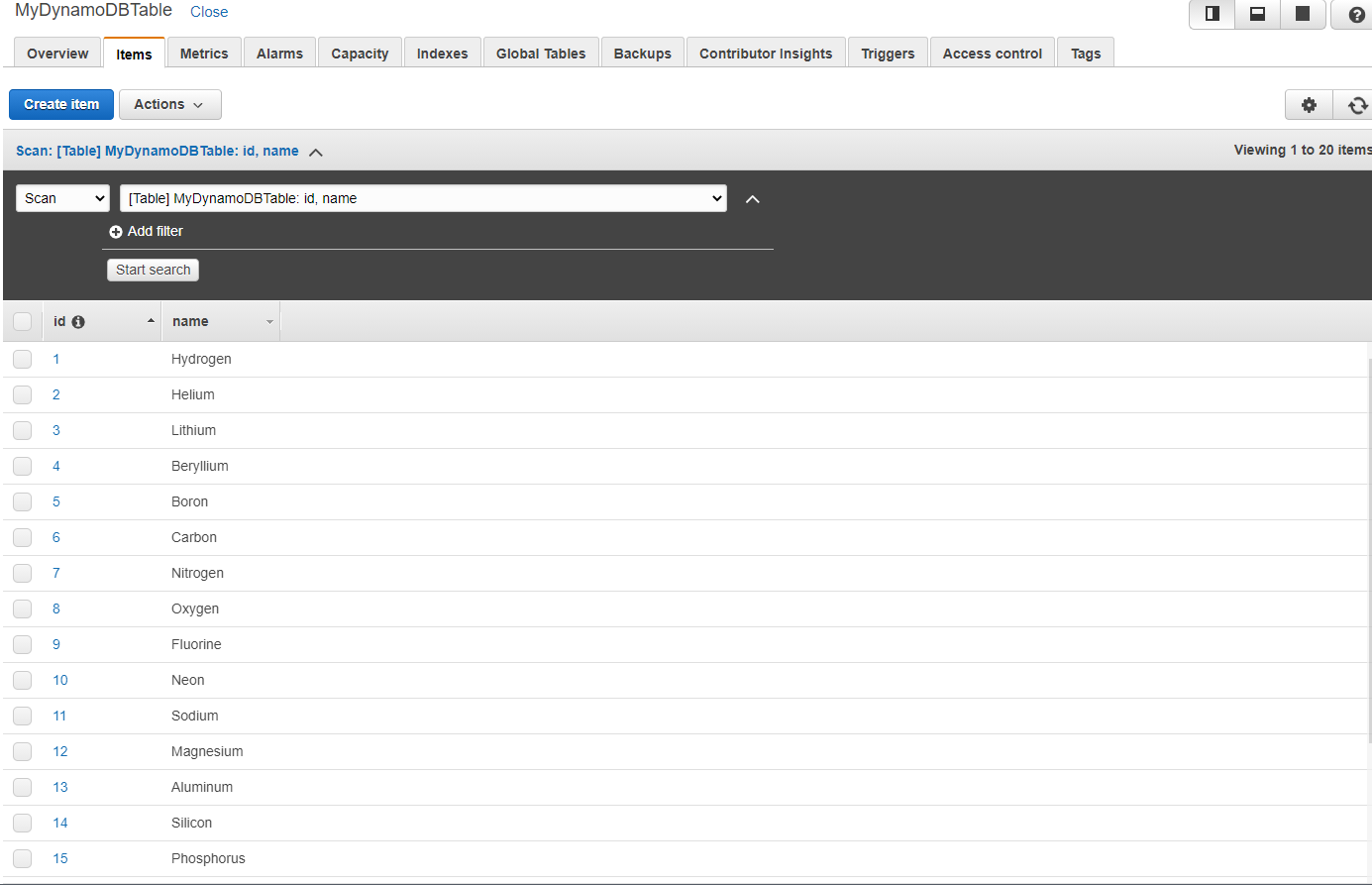Screen dimensions: 1372x885
Task: Open item with id 12
Action: pos(60,751)
